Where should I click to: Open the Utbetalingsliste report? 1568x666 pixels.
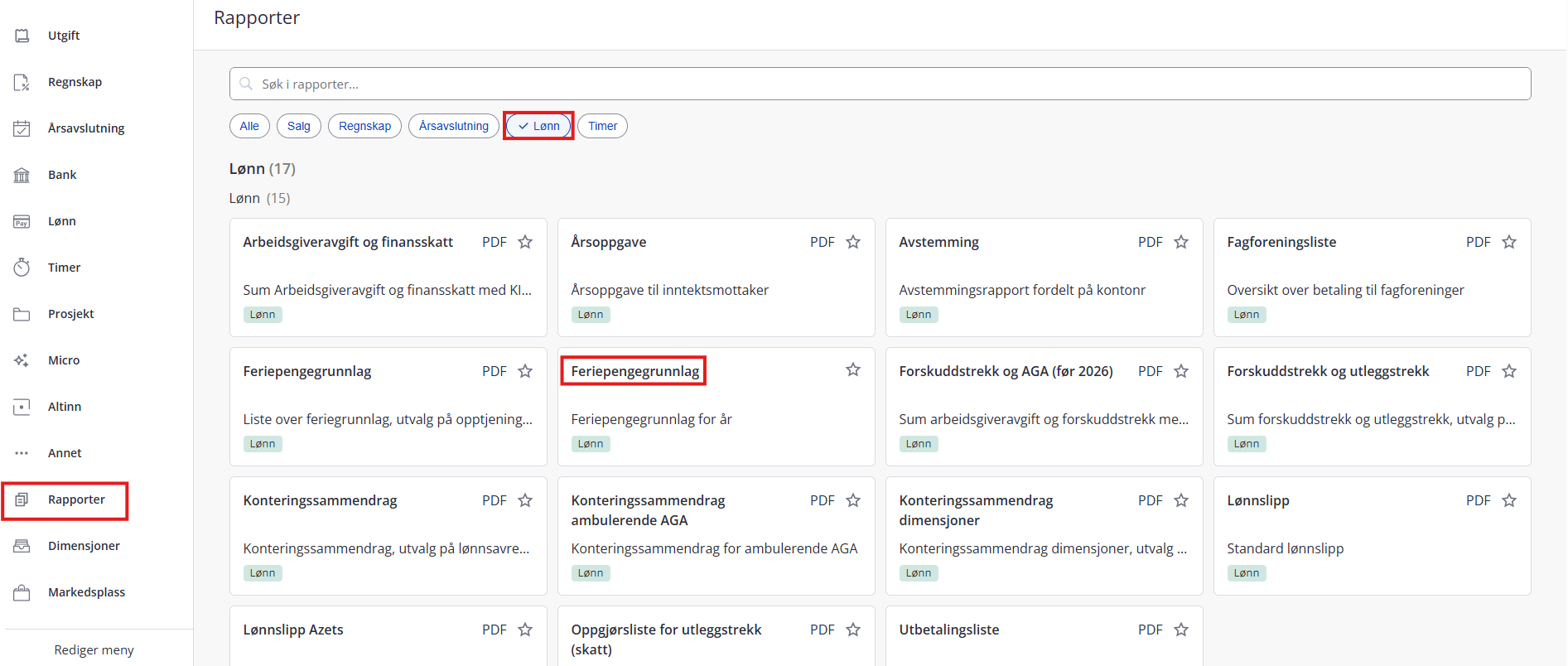pyautogui.click(x=1045, y=636)
